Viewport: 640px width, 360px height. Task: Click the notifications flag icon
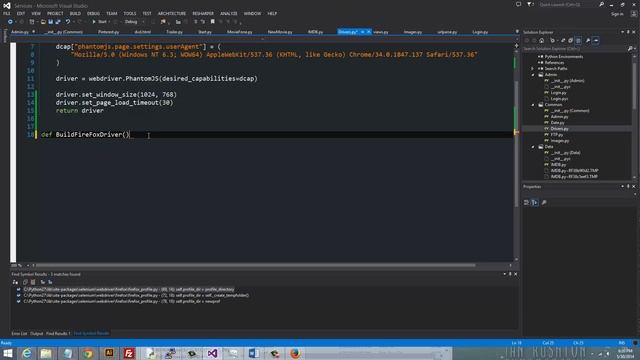pyautogui.click(x=530, y=4)
